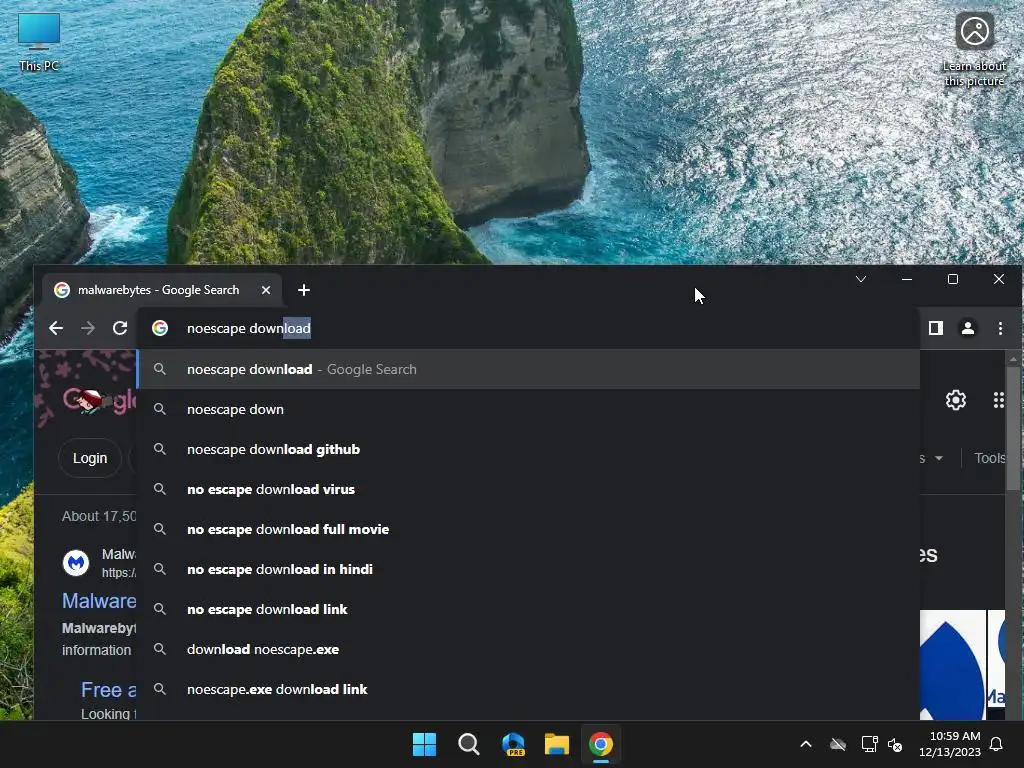Select the This PC desktop icon
This screenshot has width=1024, height=768.
39,42
